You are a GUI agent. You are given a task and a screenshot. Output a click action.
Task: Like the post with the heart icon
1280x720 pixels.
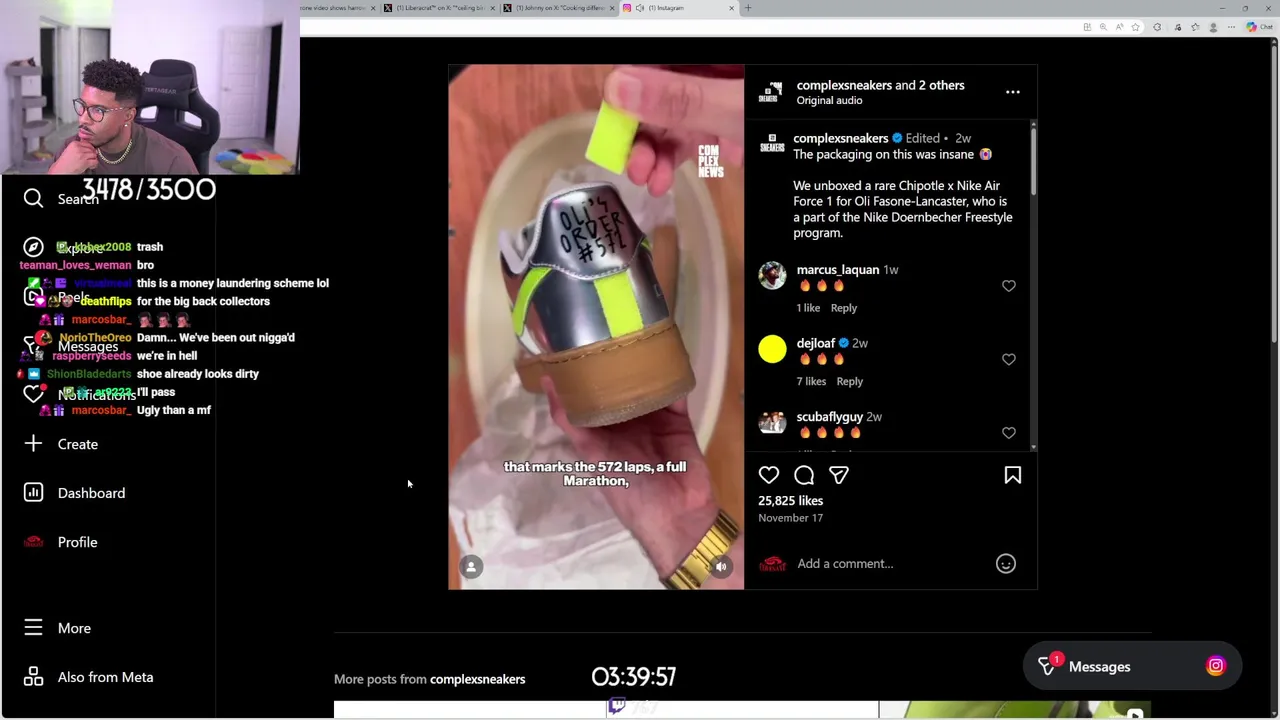tap(769, 476)
